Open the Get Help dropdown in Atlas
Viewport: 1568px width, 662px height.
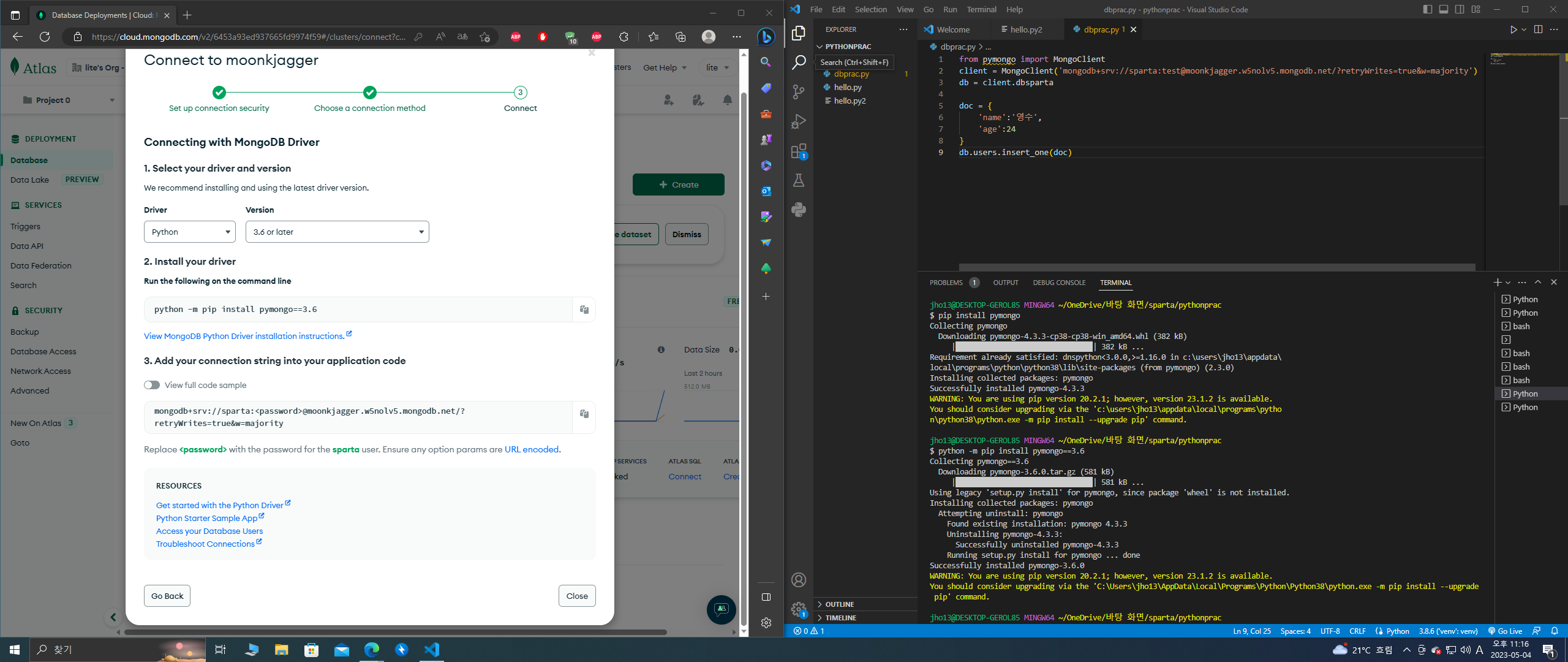pyautogui.click(x=665, y=67)
